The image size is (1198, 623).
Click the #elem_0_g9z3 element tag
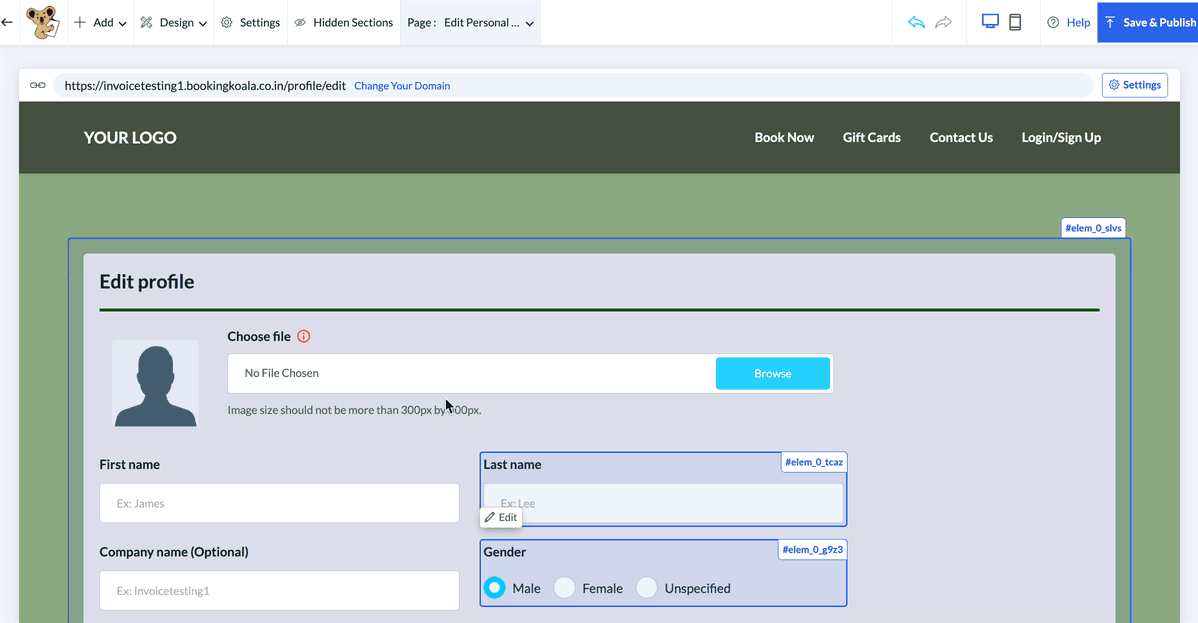click(x=812, y=550)
